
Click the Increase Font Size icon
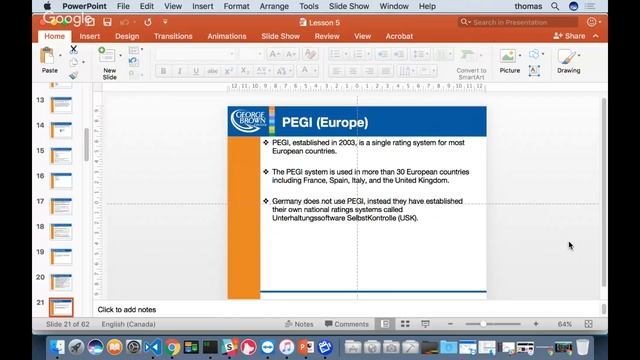click(x=274, y=54)
